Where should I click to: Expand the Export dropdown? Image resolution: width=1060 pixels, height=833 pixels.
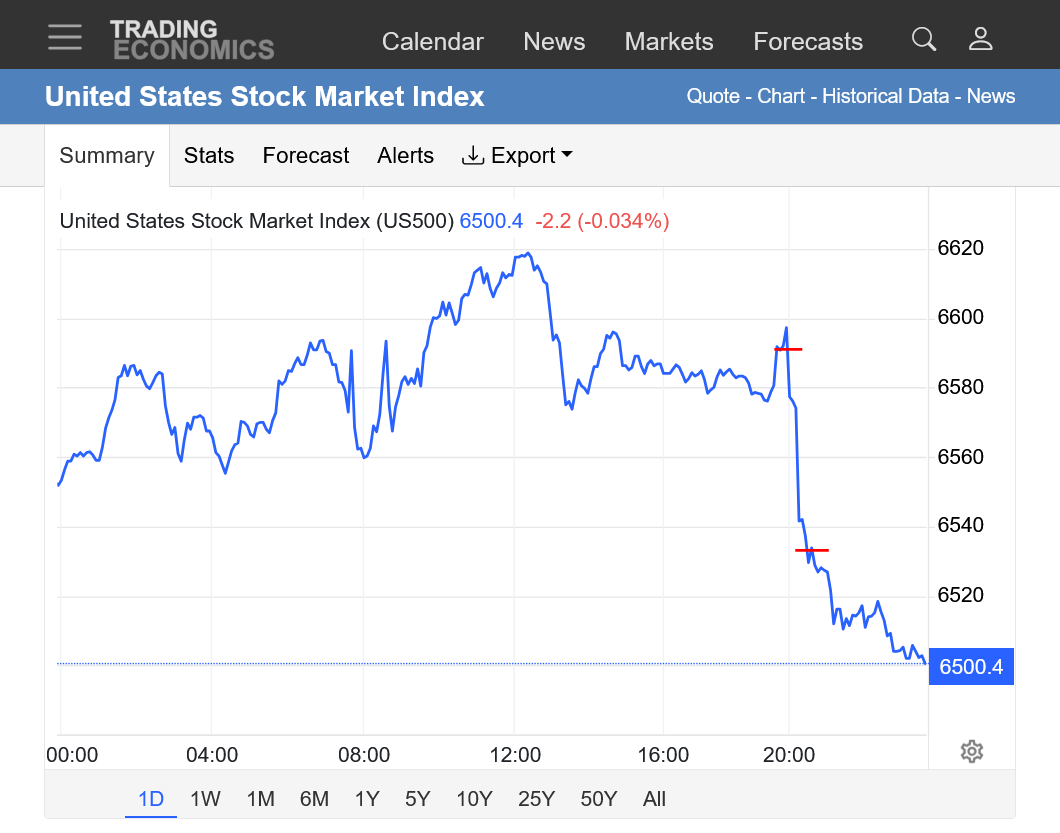click(x=517, y=156)
